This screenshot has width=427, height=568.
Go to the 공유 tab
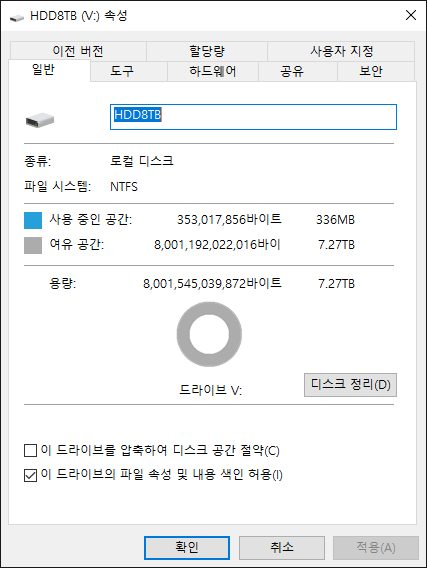pos(298,71)
